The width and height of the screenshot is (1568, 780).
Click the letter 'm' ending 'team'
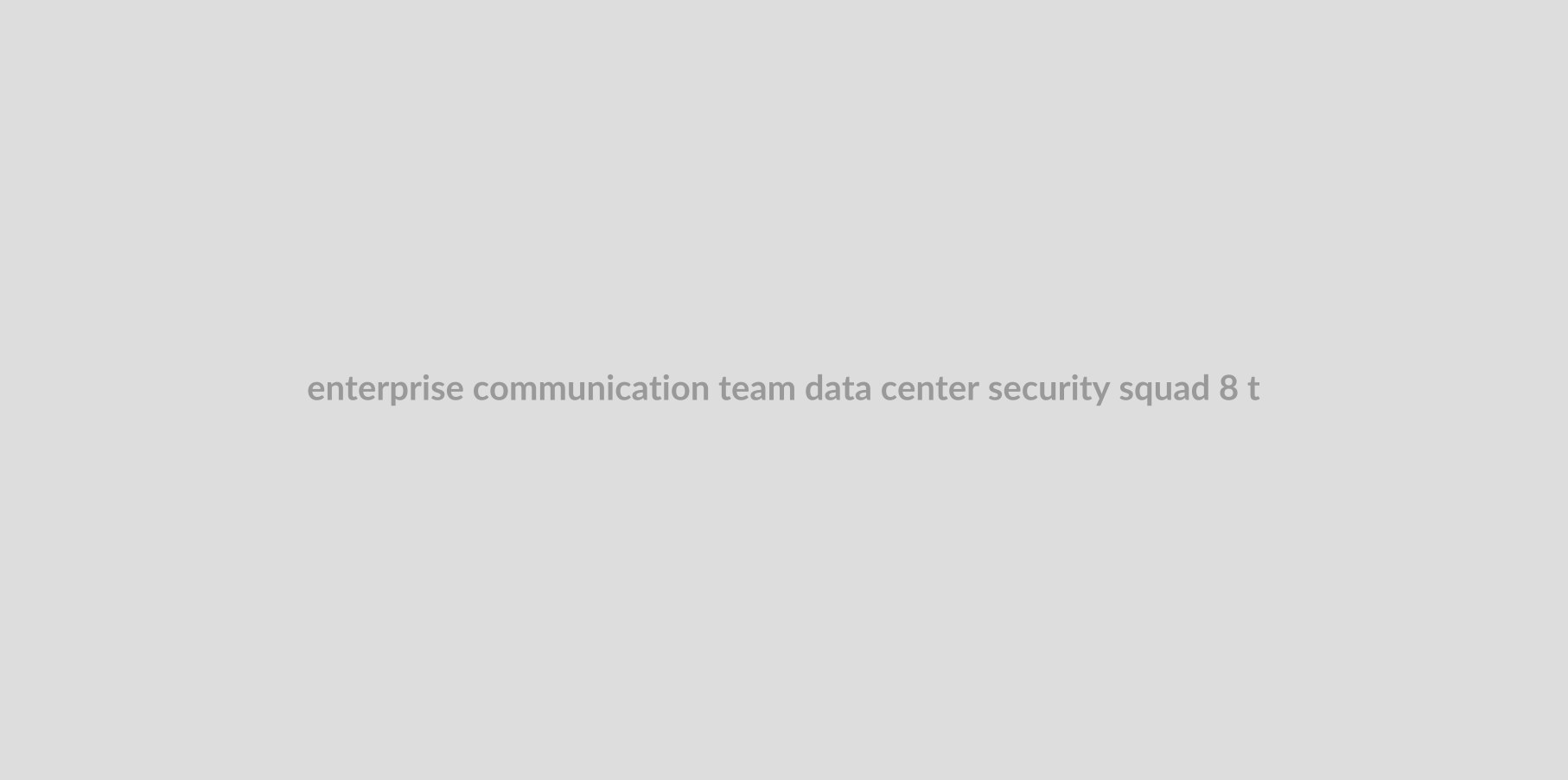(783, 389)
